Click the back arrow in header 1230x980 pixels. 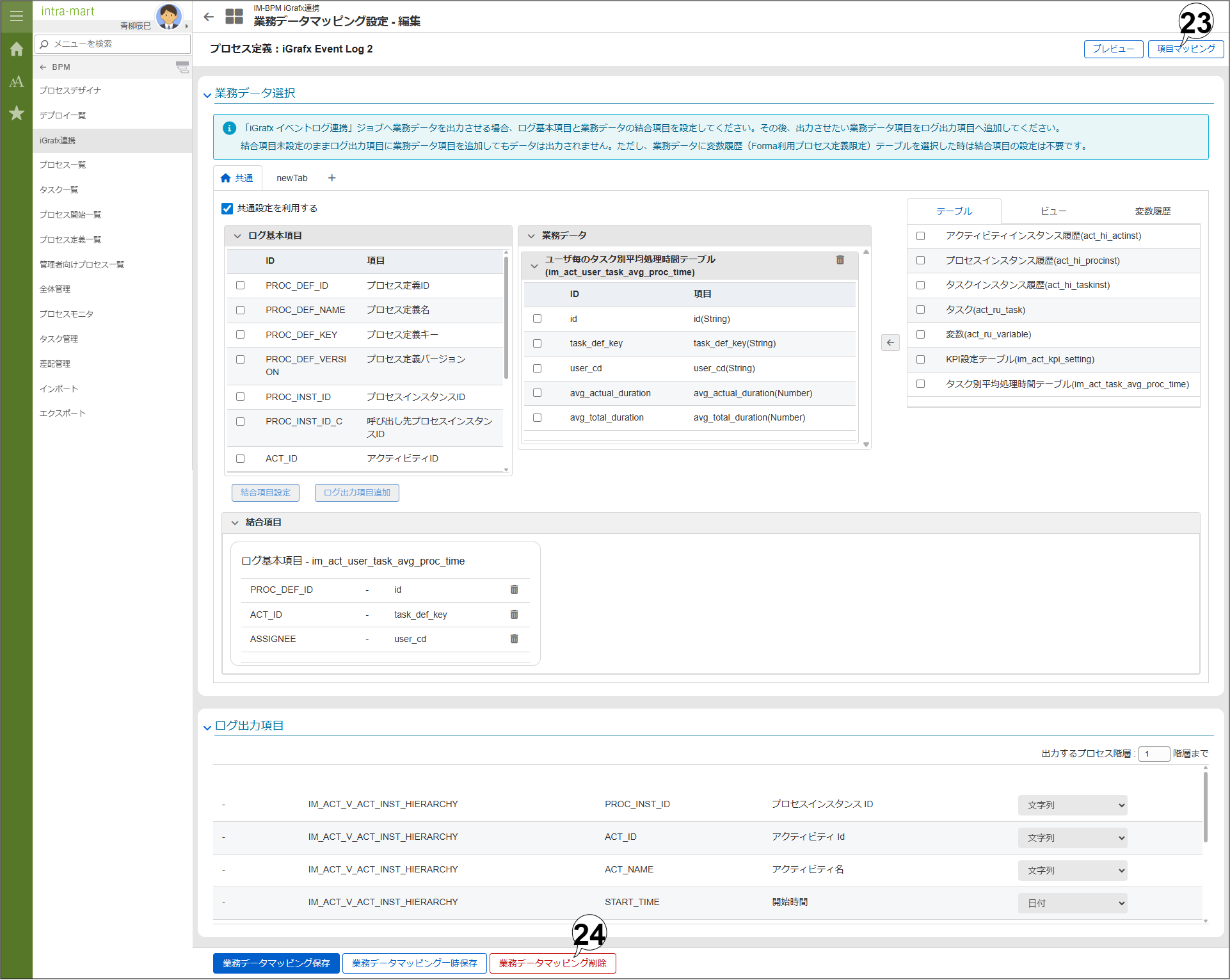(x=209, y=17)
